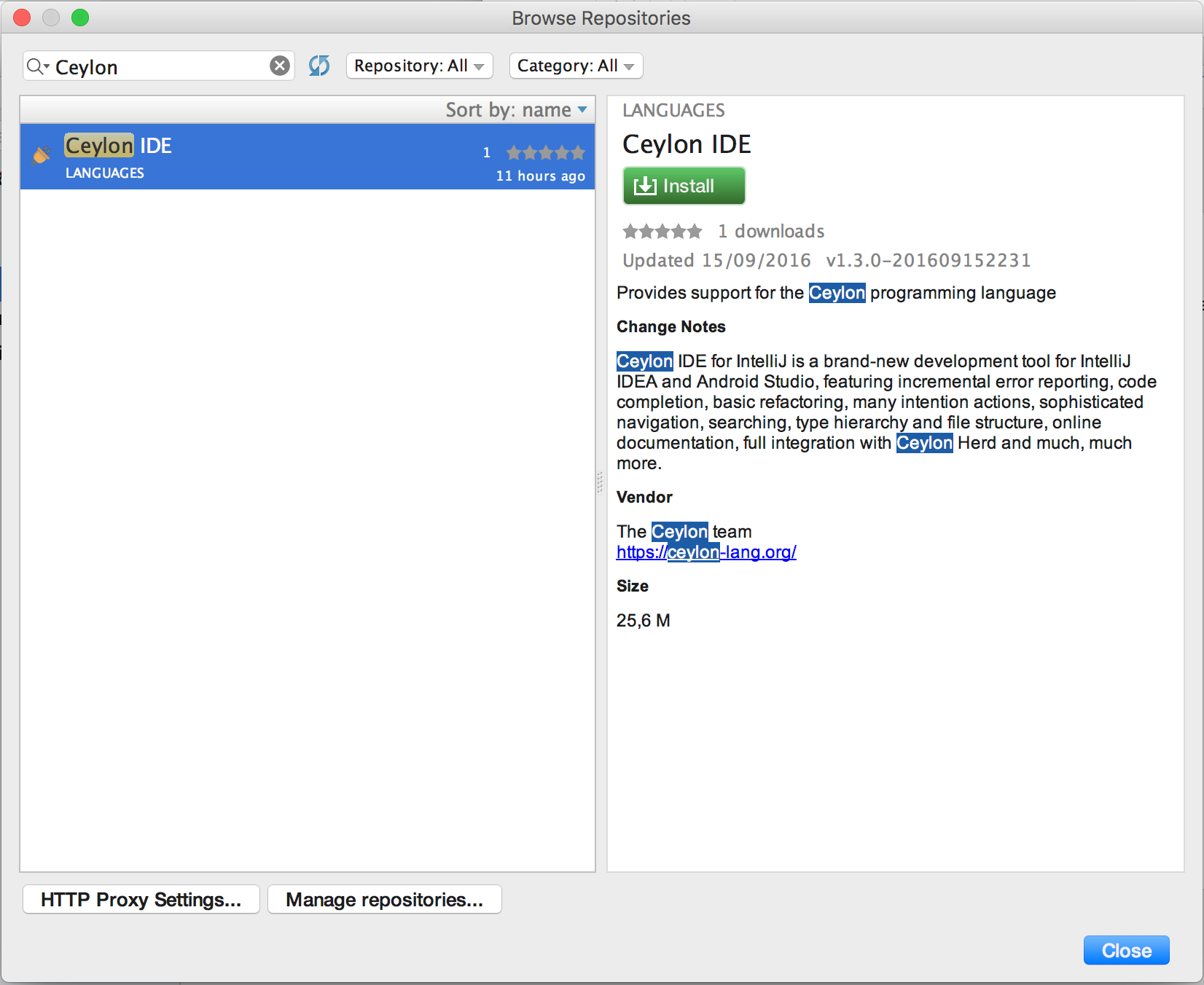
Task: Click the splitter handle between panels
Action: pyautogui.click(x=600, y=482)
